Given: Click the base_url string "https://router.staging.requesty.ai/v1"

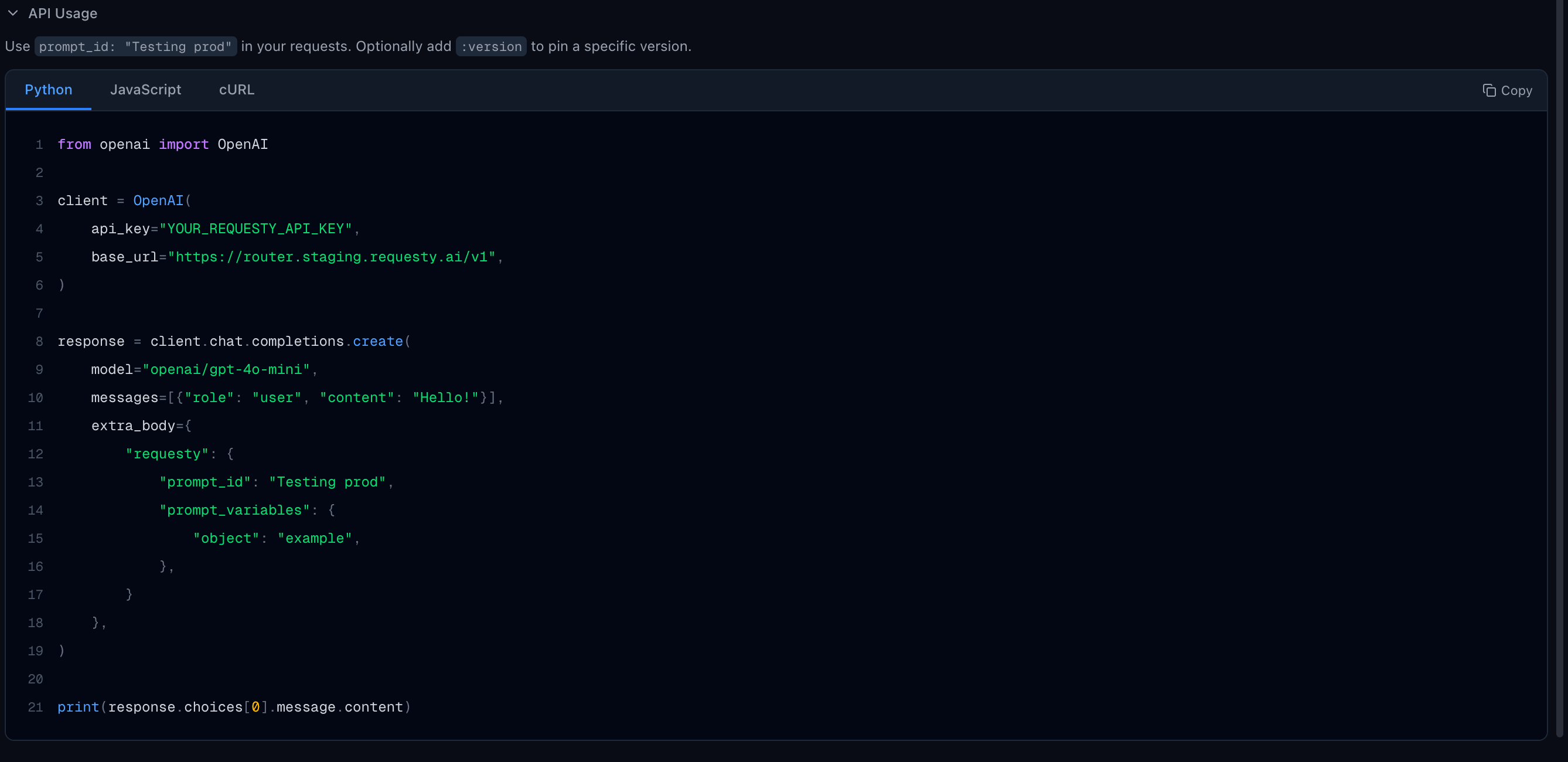Looking at the screenshot, I should tap(332, 257).
